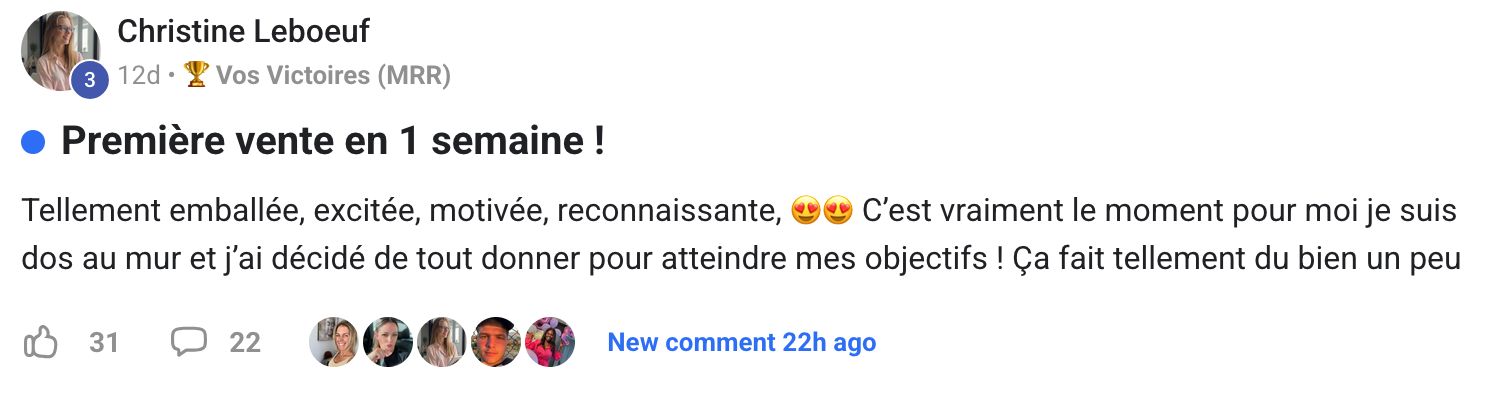This screenshot has height=408, width=1490.
Task: Click the level 3 badge on avatar
Action: (x=89, y=81)
